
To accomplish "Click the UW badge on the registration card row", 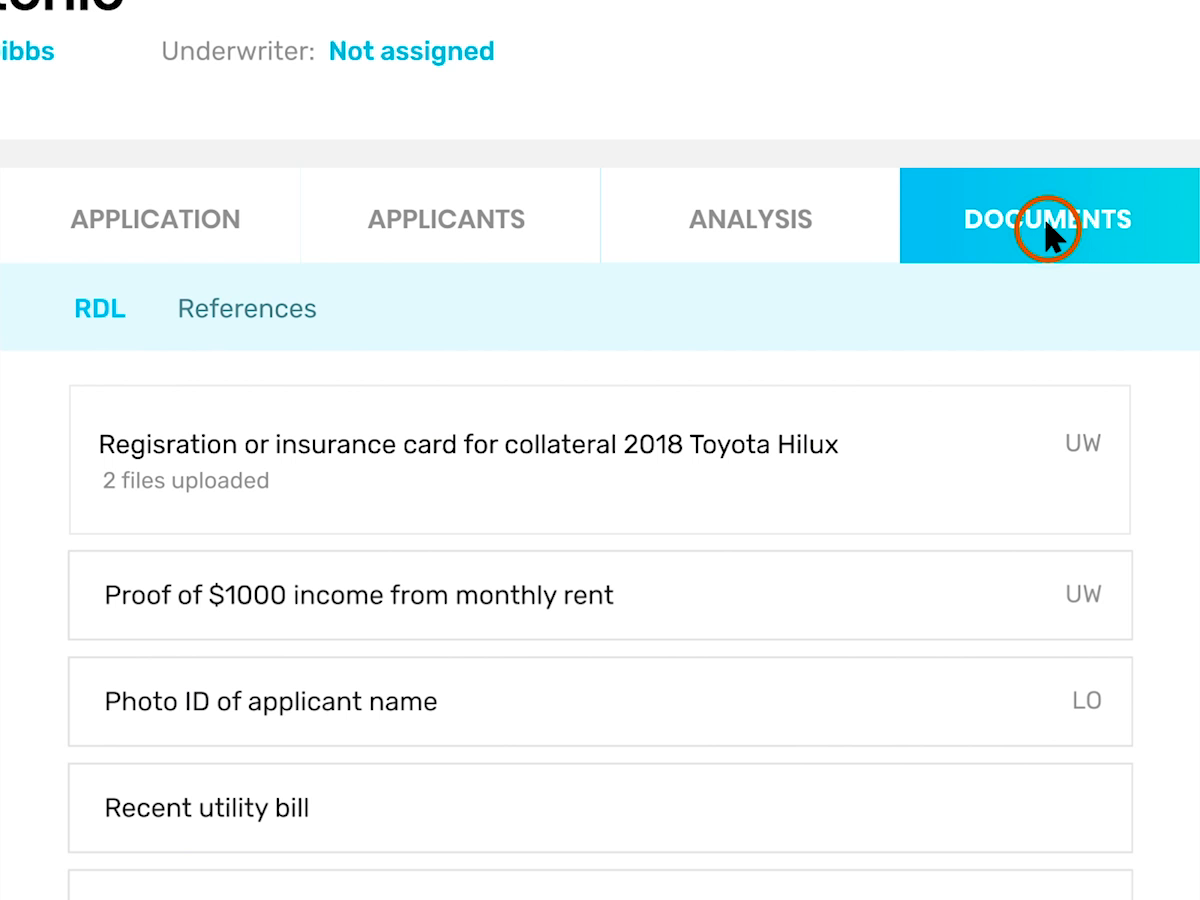I will point(1083,444).
